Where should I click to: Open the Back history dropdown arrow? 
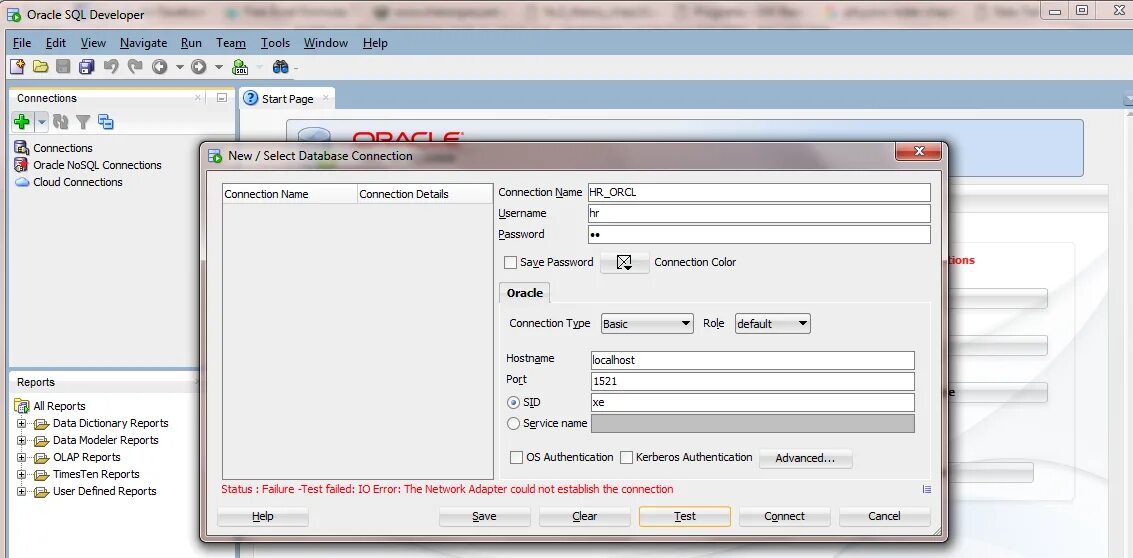tap(180, 66)
